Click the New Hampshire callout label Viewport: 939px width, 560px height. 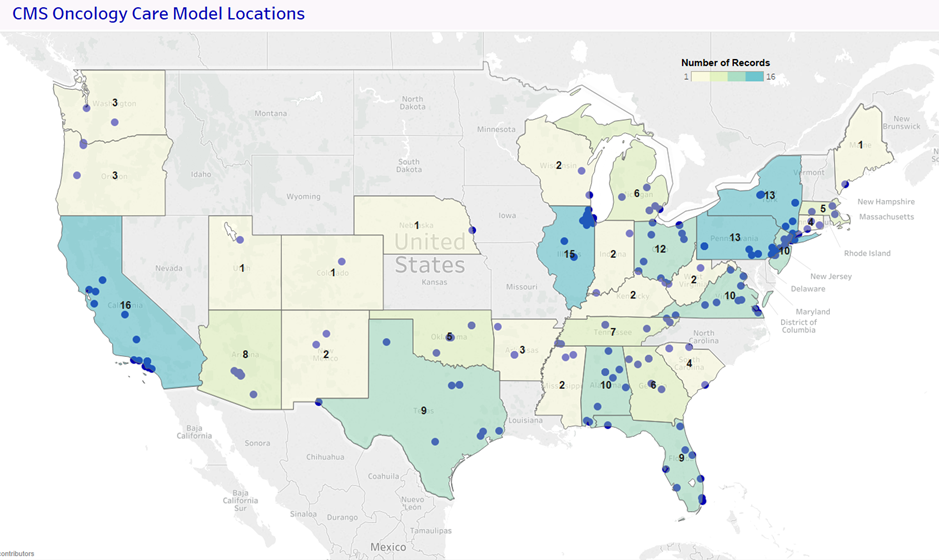click(886, 202)
